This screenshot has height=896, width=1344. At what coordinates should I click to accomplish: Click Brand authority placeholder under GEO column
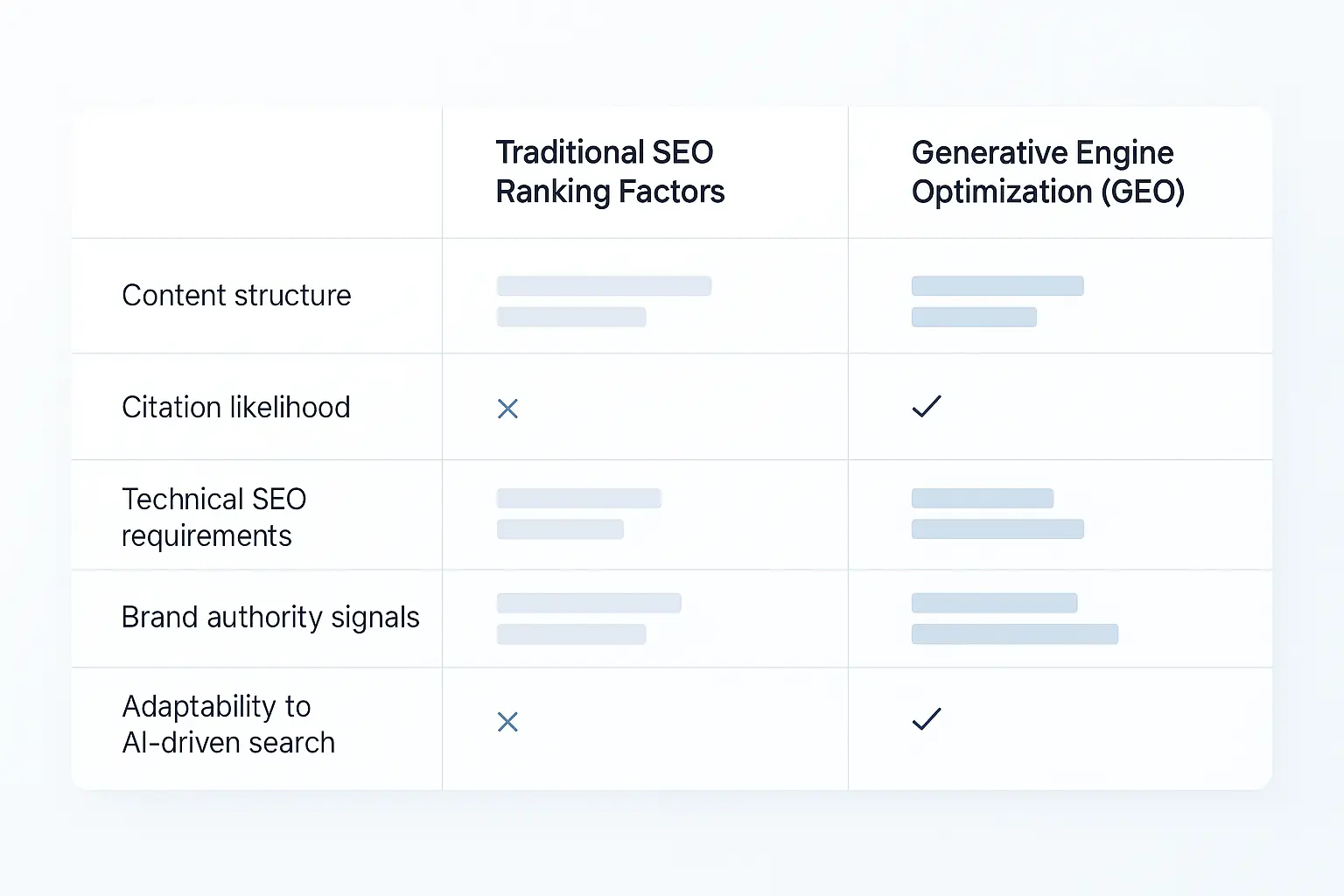coord(1014,619)
